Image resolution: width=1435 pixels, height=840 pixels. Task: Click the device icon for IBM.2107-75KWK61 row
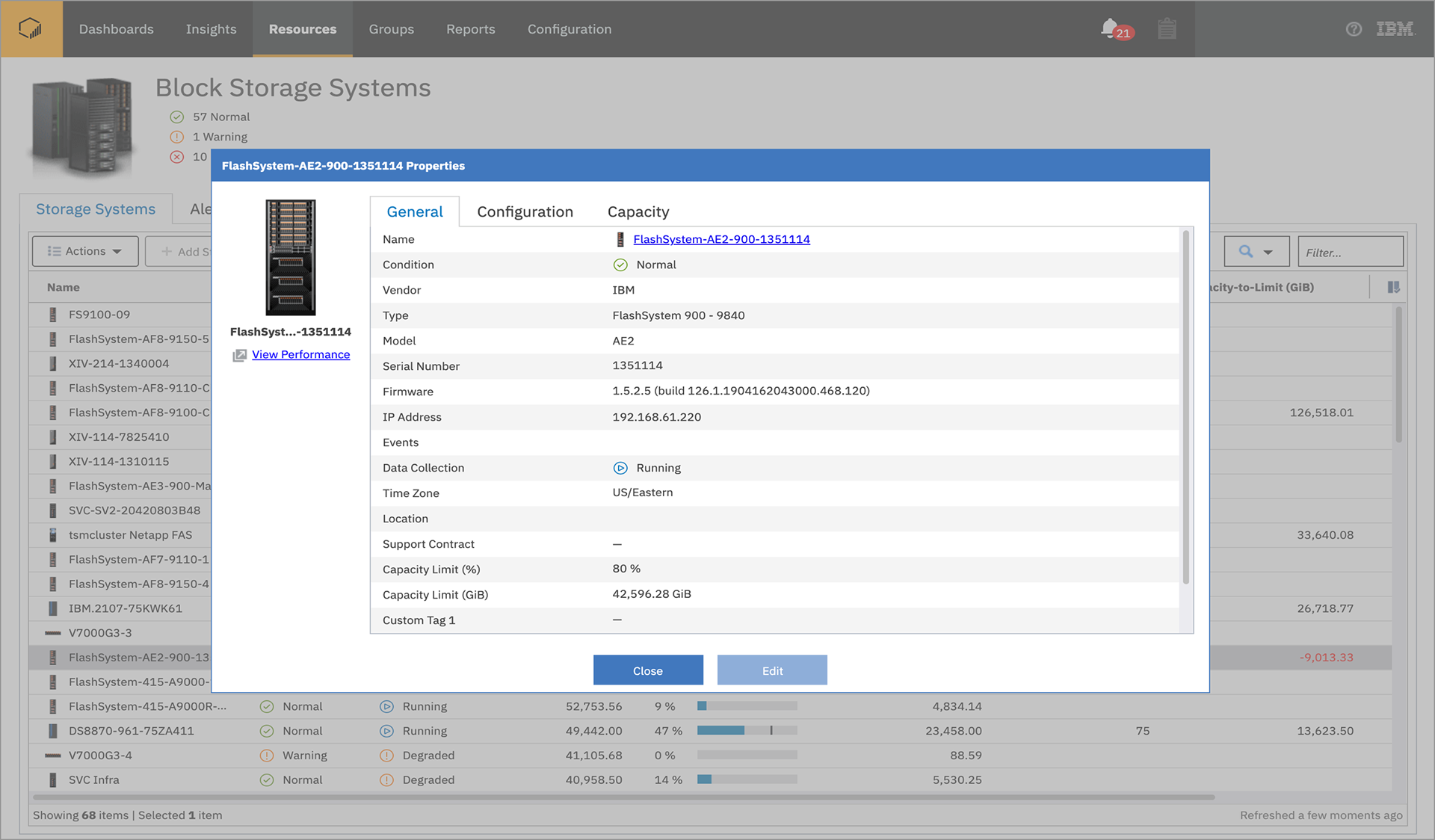click(x=53, y=608)
